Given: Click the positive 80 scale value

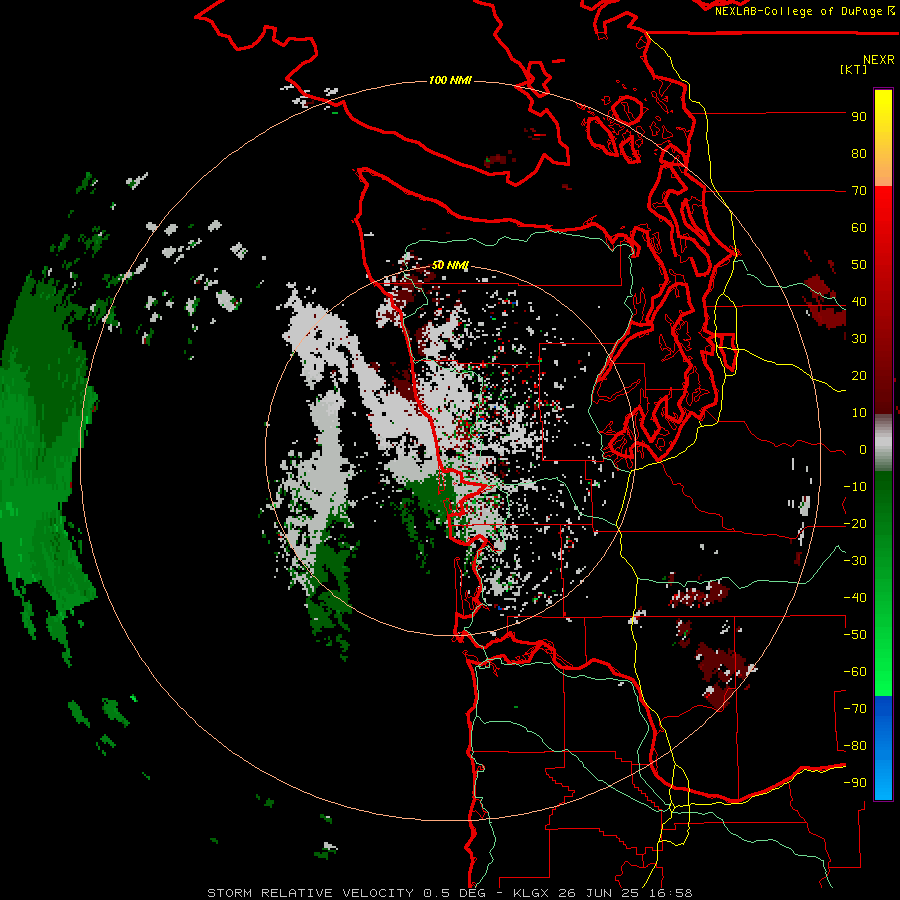Looking at the screenshot, I should 859,154.
